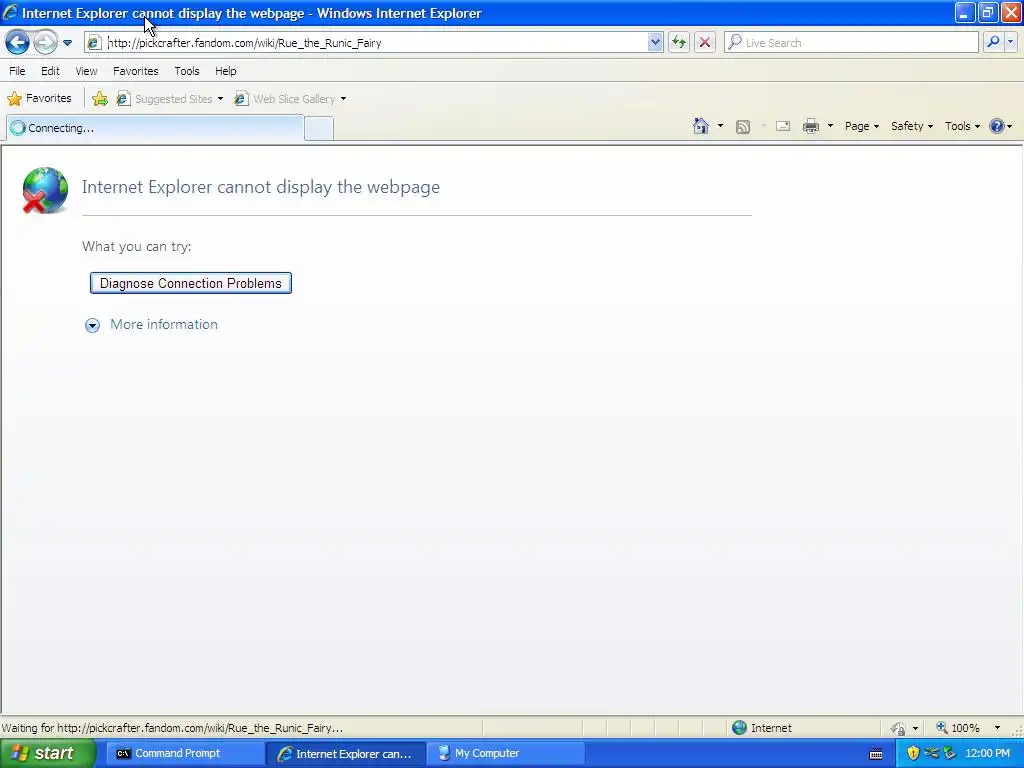Viewport: 1024px width, 768px height.
Task: Stop loading with the red X icon
Action: point(705,42)
